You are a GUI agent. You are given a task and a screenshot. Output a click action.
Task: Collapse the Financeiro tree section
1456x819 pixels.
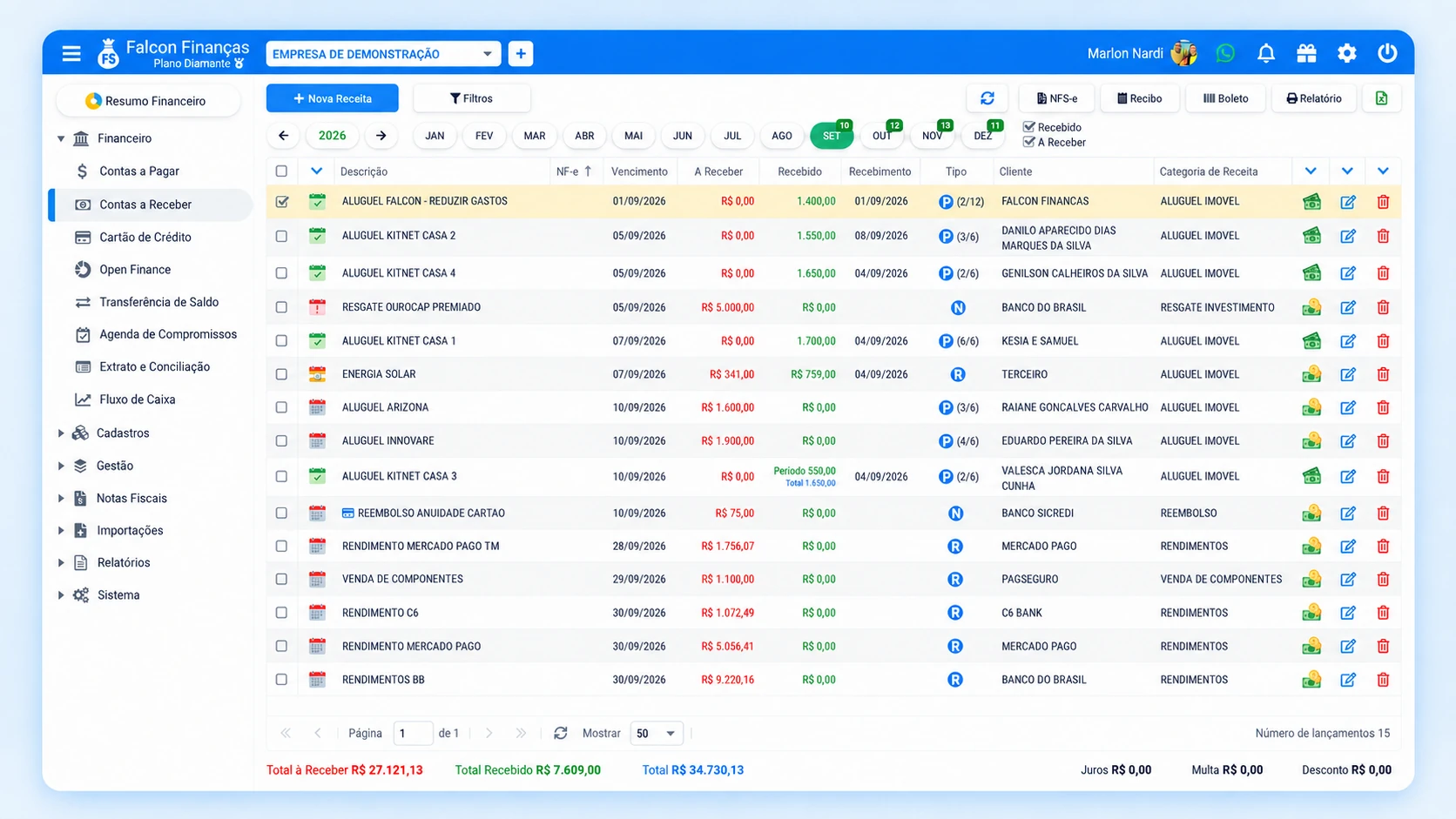click(61, 138)
